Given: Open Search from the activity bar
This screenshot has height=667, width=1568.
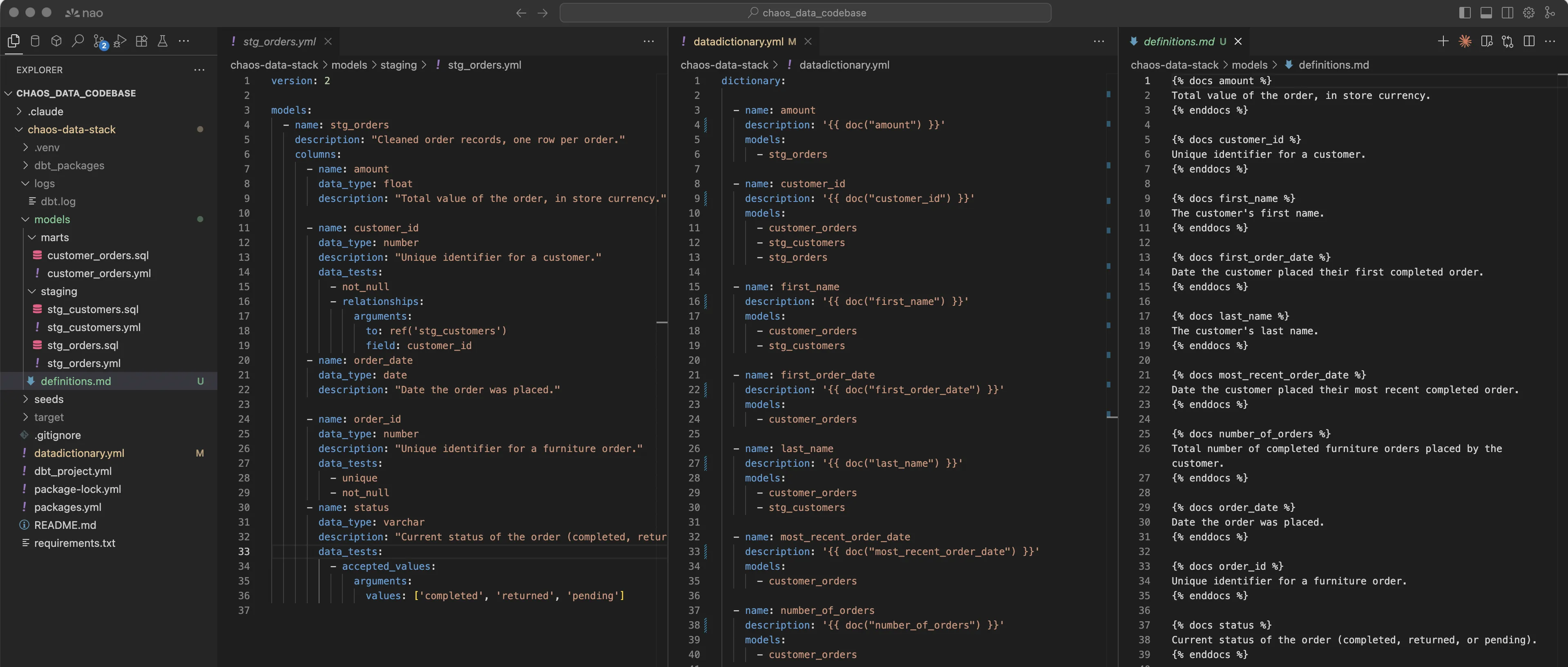Looking at the screenshot, I should pos(77,41).
